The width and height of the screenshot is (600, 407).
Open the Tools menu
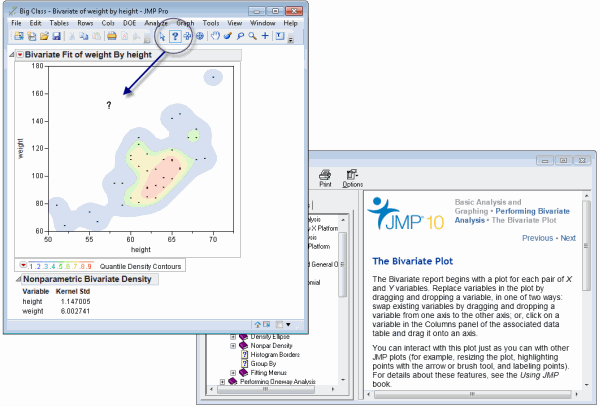(211, 23)
